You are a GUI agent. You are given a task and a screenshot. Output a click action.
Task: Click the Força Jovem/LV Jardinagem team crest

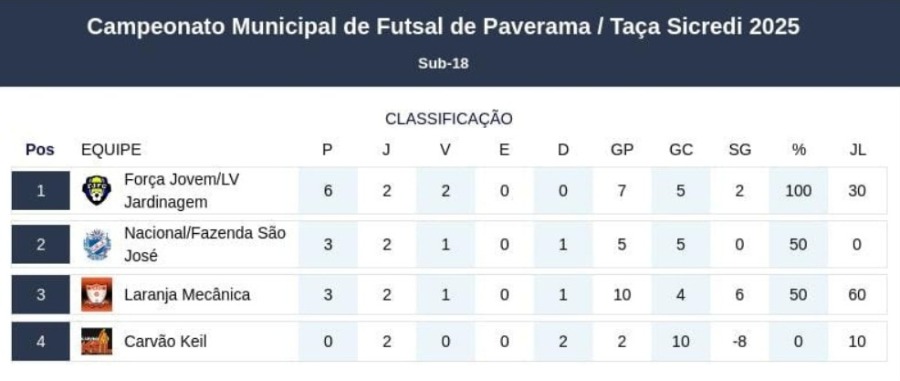[x=96, y=191]
